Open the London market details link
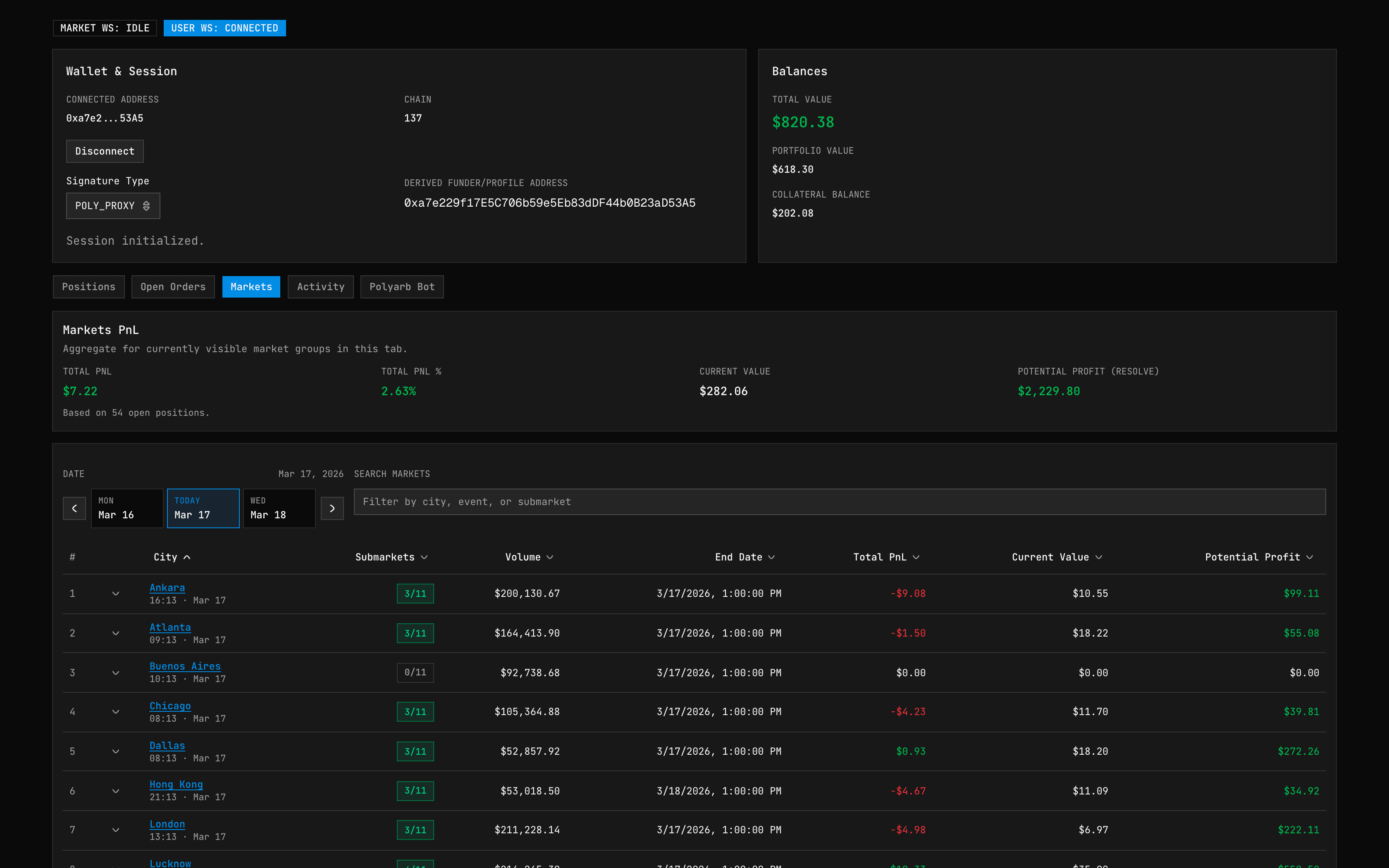 point(167,824)
